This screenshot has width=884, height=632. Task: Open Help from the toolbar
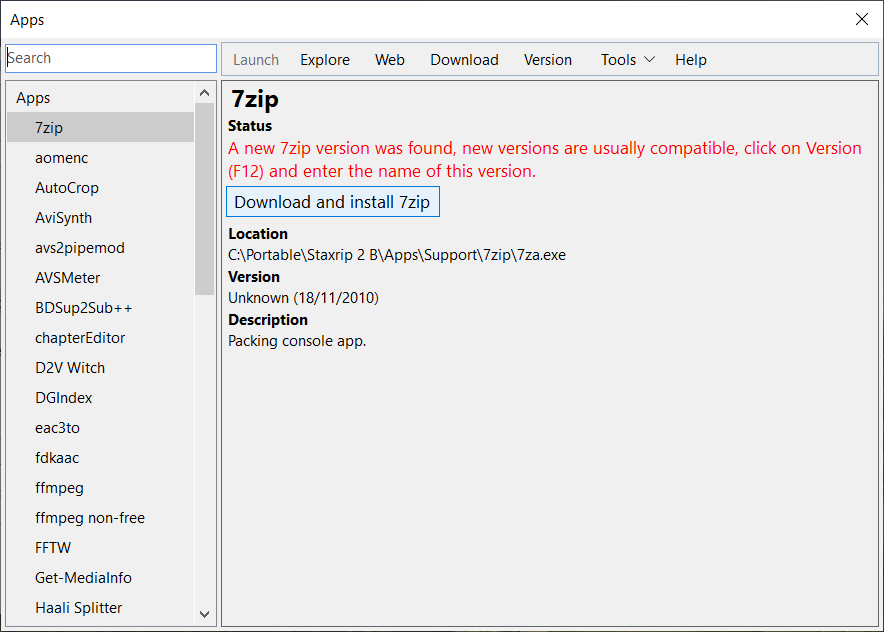point(690,59)
